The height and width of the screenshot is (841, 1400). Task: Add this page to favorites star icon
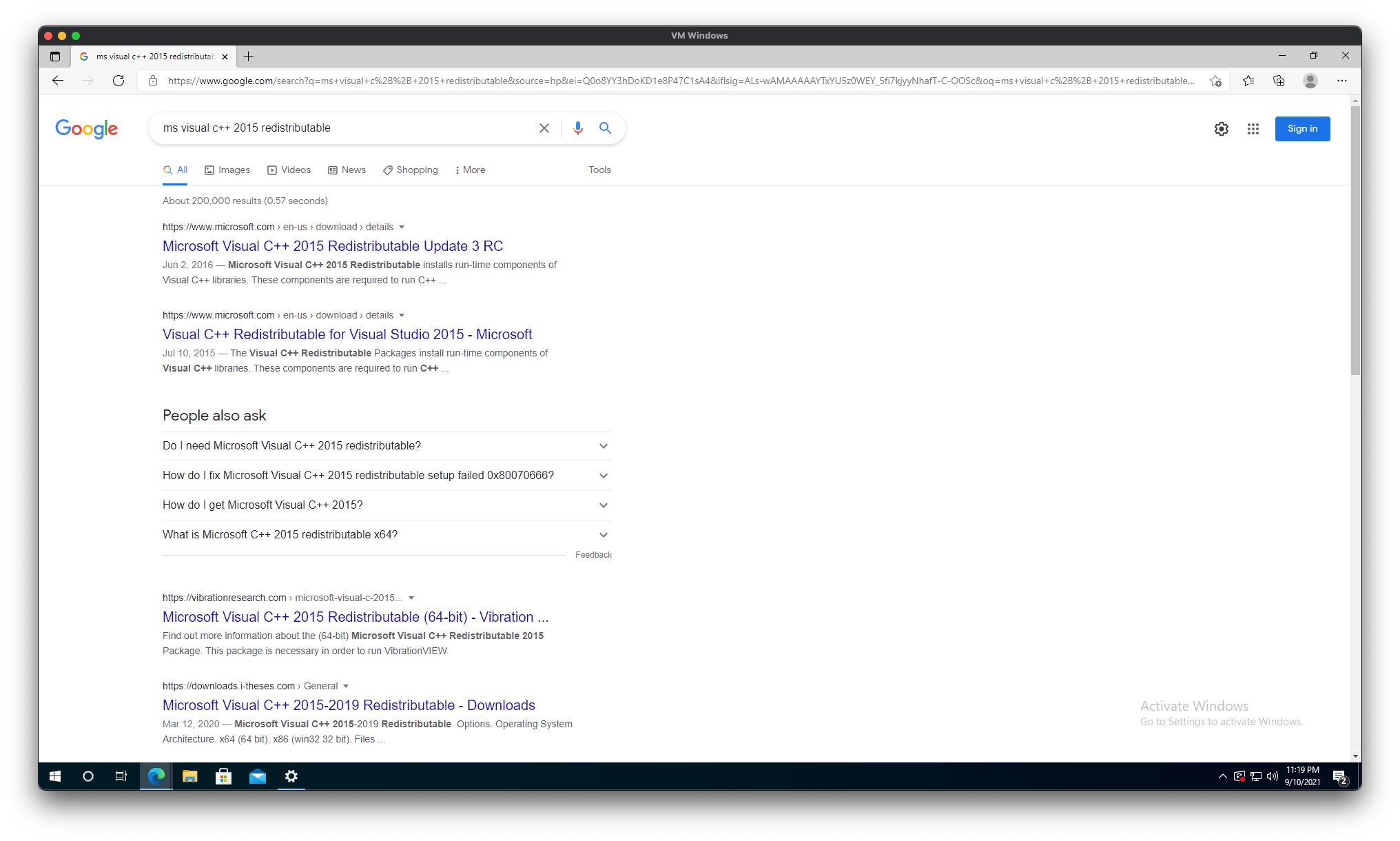pyautogui.click(x=1216, y=81)
